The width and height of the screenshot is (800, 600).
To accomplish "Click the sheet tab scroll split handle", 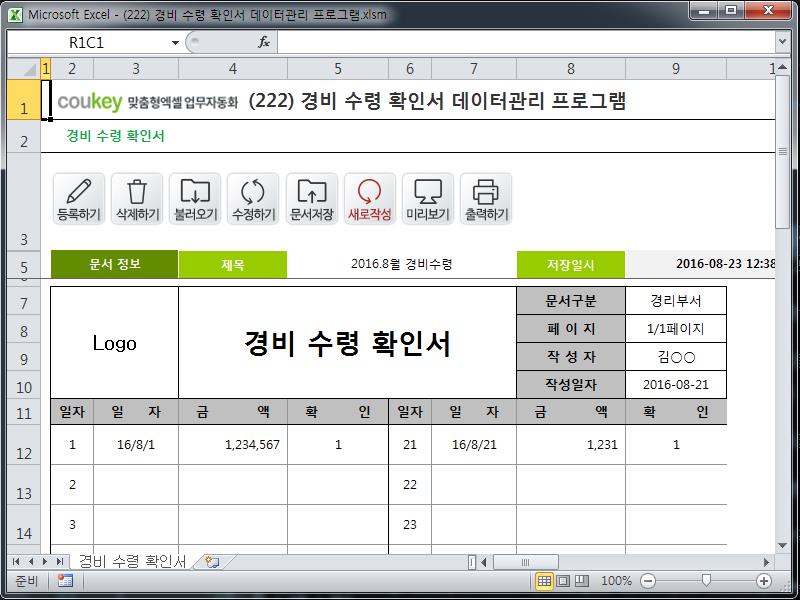I will 472,562.
